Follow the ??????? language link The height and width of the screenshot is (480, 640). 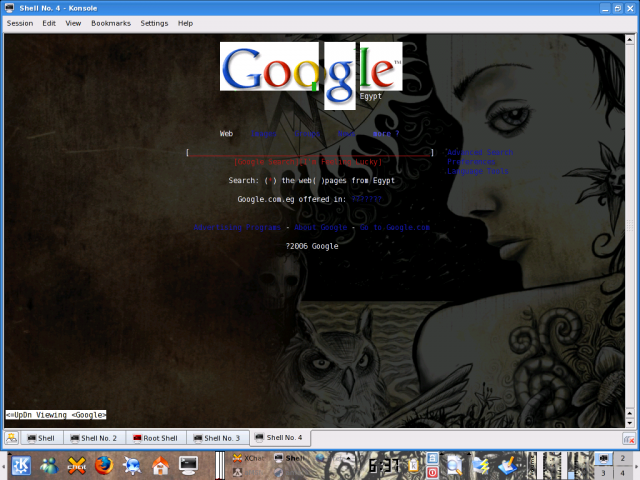[367, 199]
